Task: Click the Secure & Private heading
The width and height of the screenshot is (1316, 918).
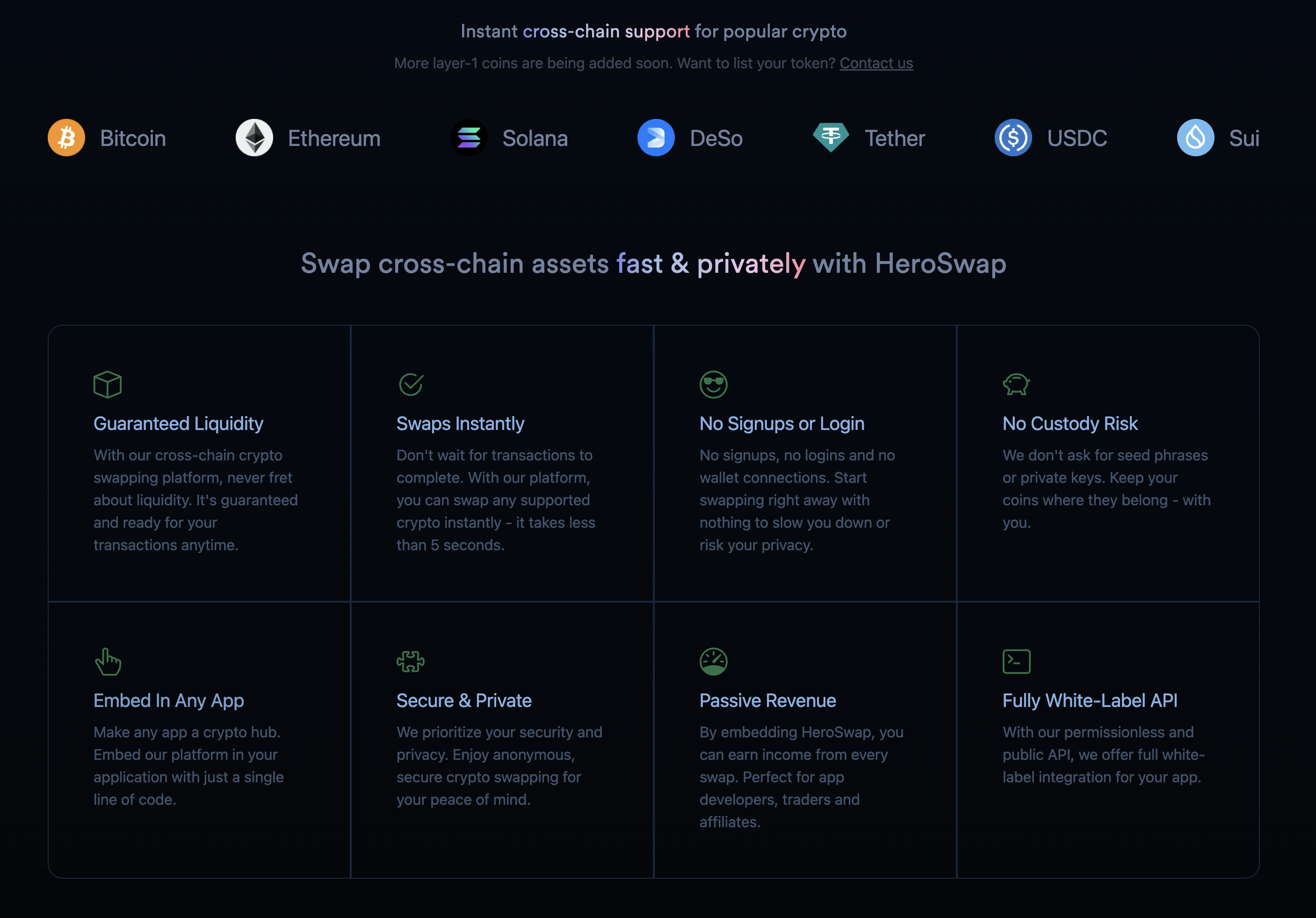Action: [464, 700]
